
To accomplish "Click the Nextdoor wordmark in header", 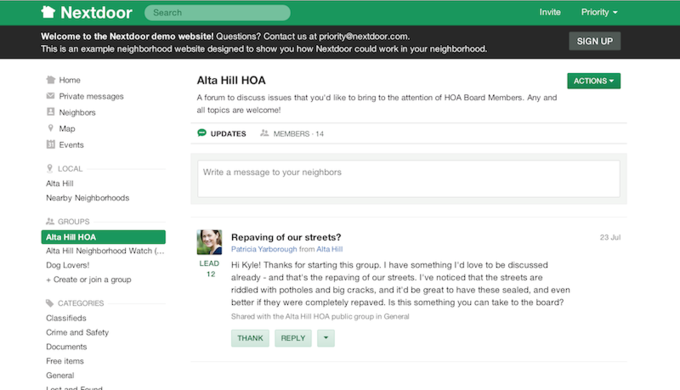I will (96, 13).
